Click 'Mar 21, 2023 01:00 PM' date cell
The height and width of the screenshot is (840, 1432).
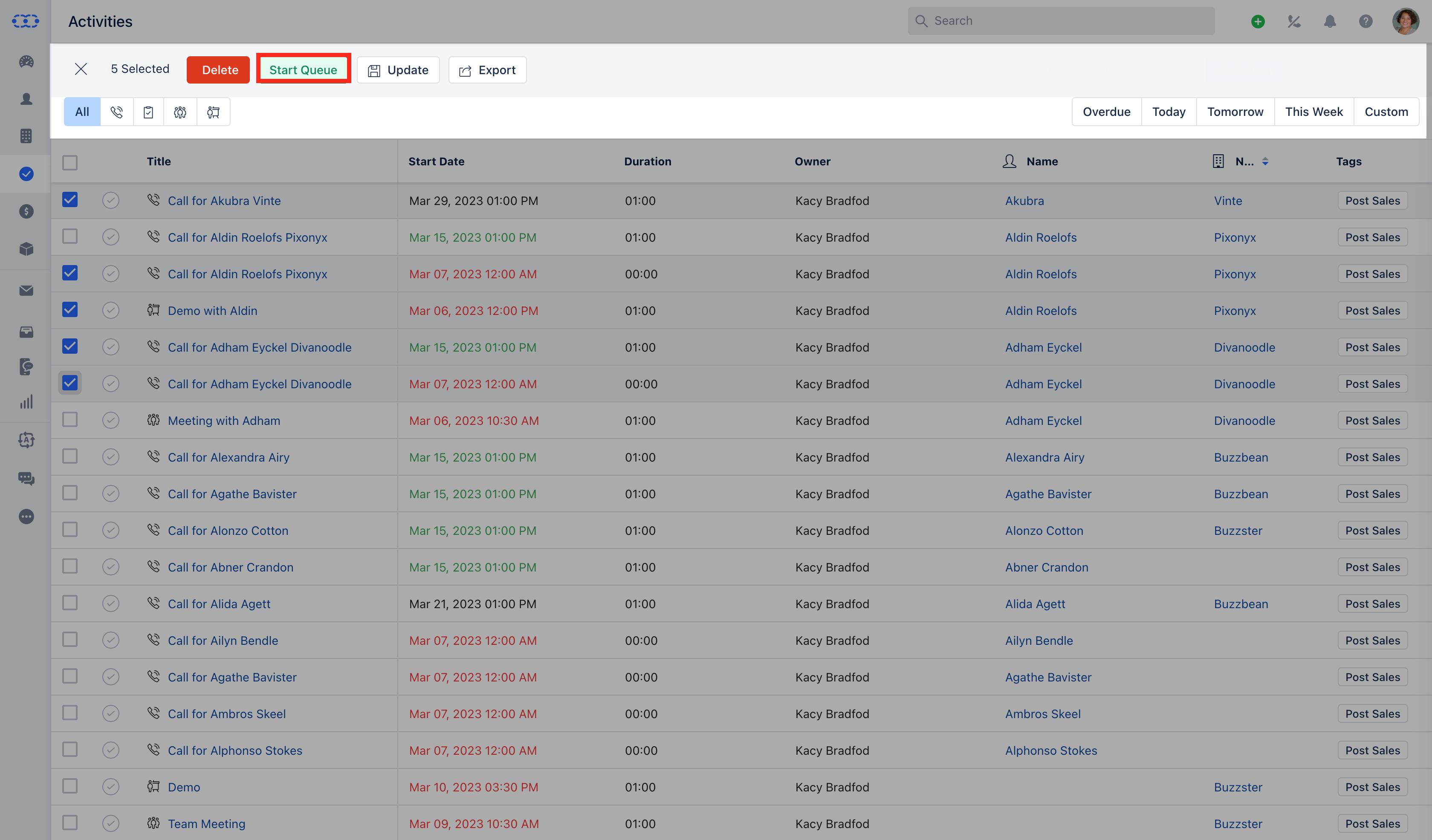click(x=473, y=604)
